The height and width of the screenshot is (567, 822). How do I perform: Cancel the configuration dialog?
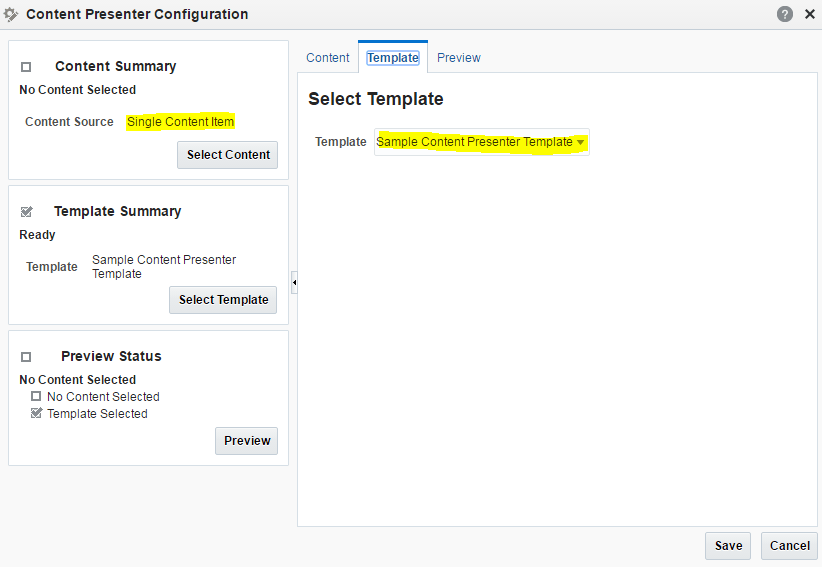click(x=789, y=546)
